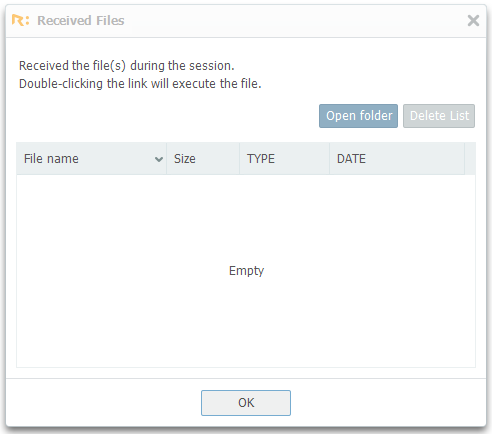Select the TYPE column header
The image size is (492, 434).
(x=284, y=159)
